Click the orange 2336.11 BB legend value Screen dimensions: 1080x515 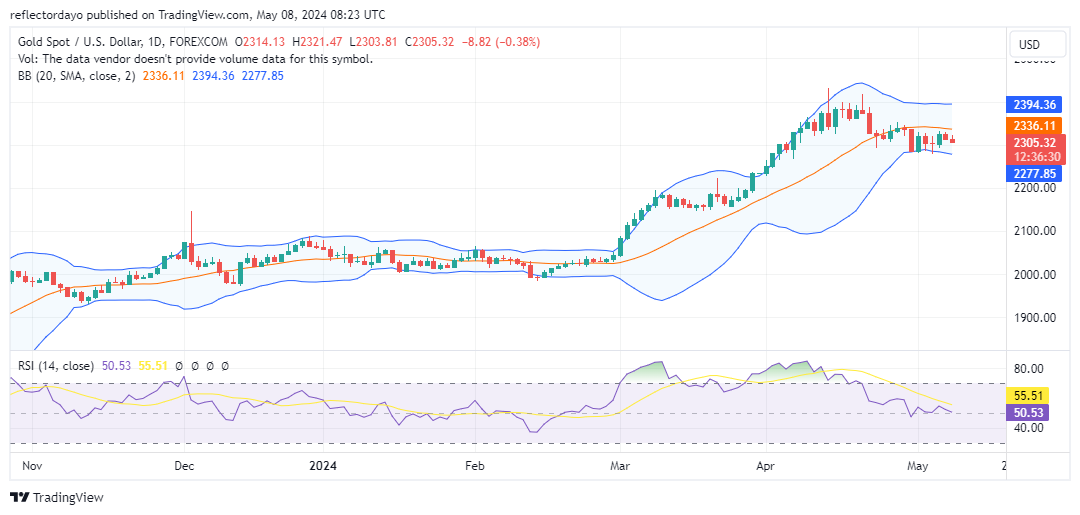click(163, 76)
